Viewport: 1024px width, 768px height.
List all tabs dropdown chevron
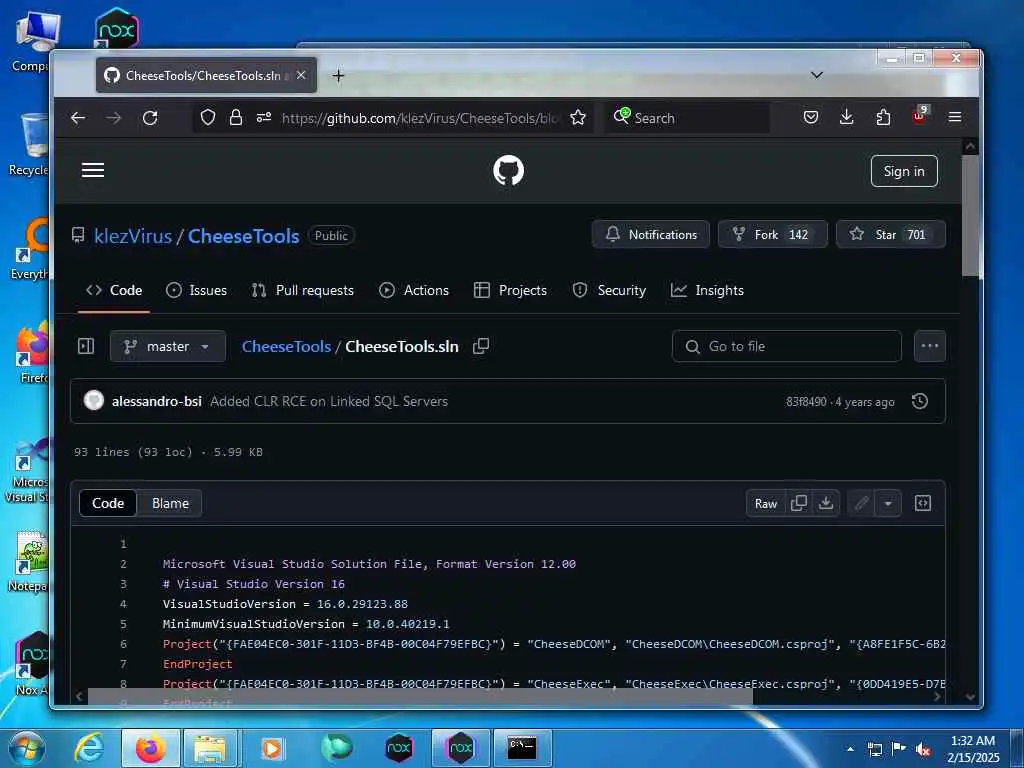click(x=816, y=75)
